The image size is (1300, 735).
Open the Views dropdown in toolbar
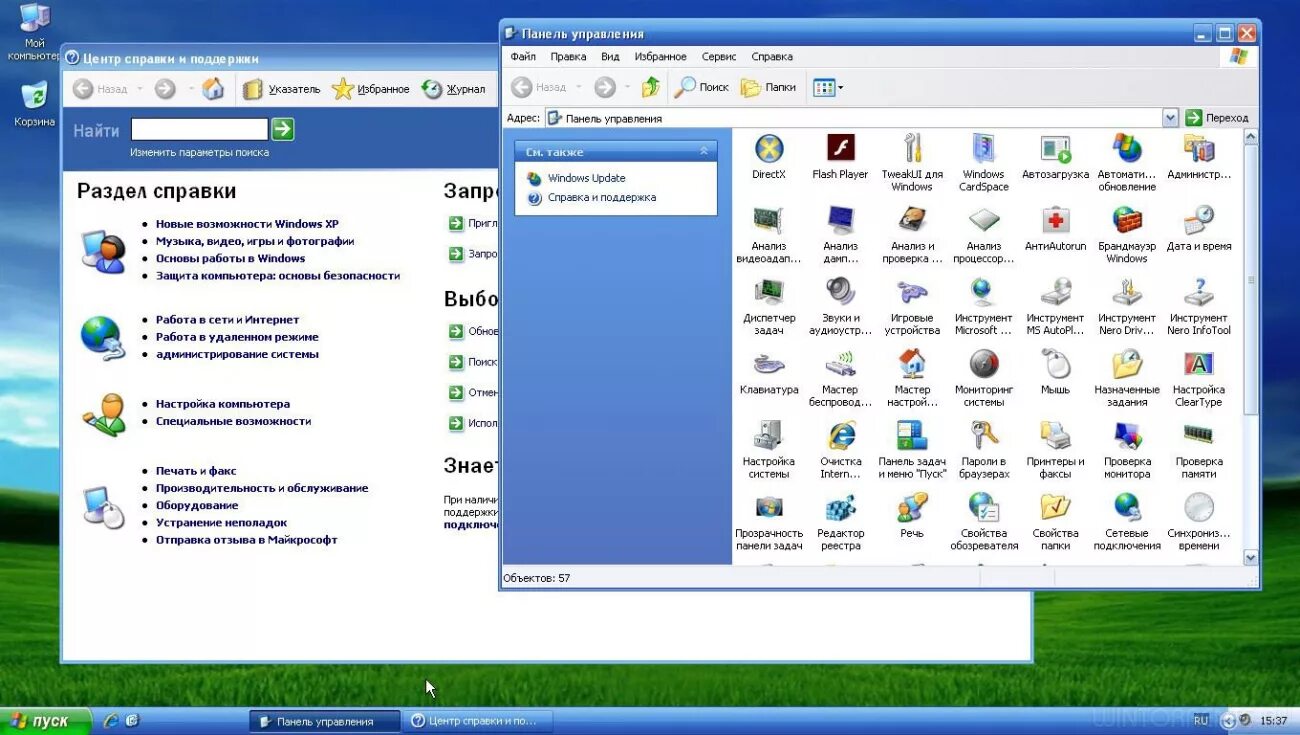tap(828, 87)
